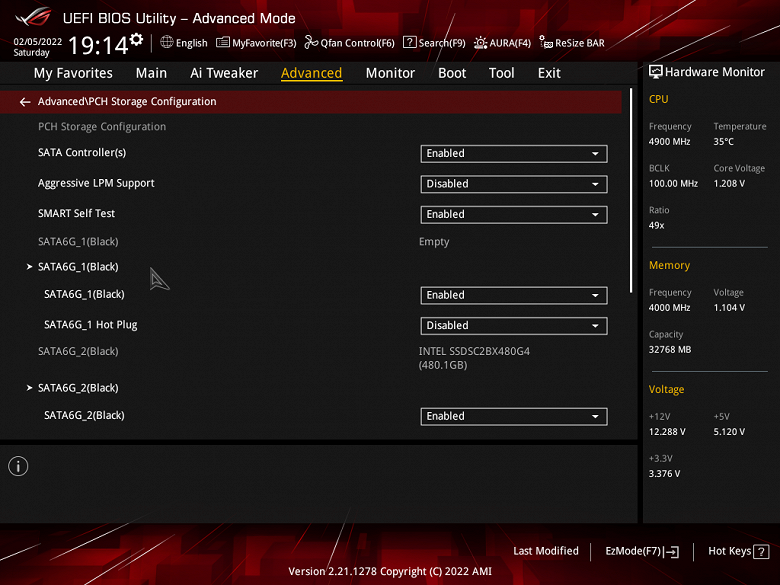Click the Voltage section heading

pyautogui.click(x=666, y=390)
